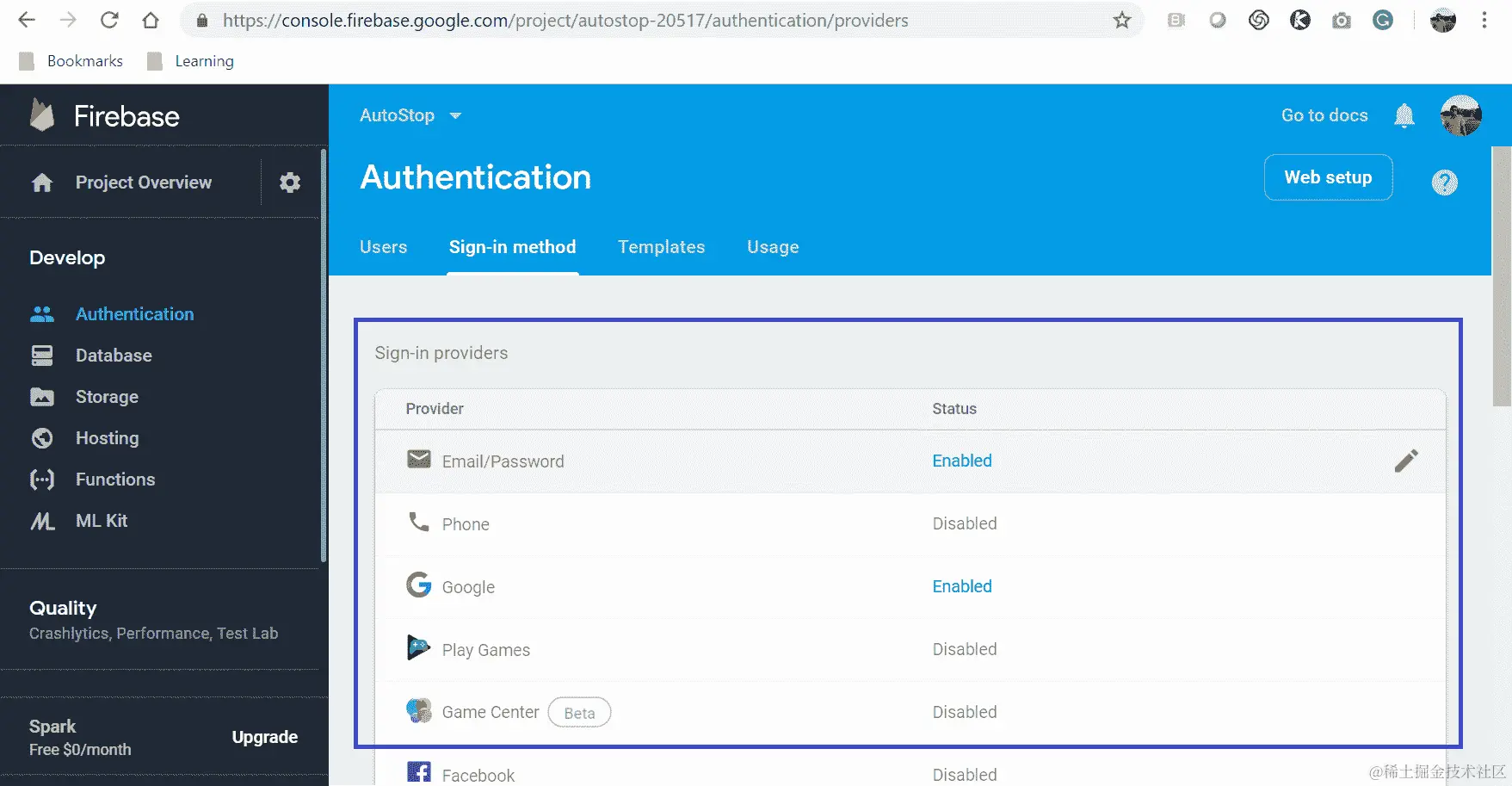Bookmark this page with the star icon

(x=1121, y=21)
